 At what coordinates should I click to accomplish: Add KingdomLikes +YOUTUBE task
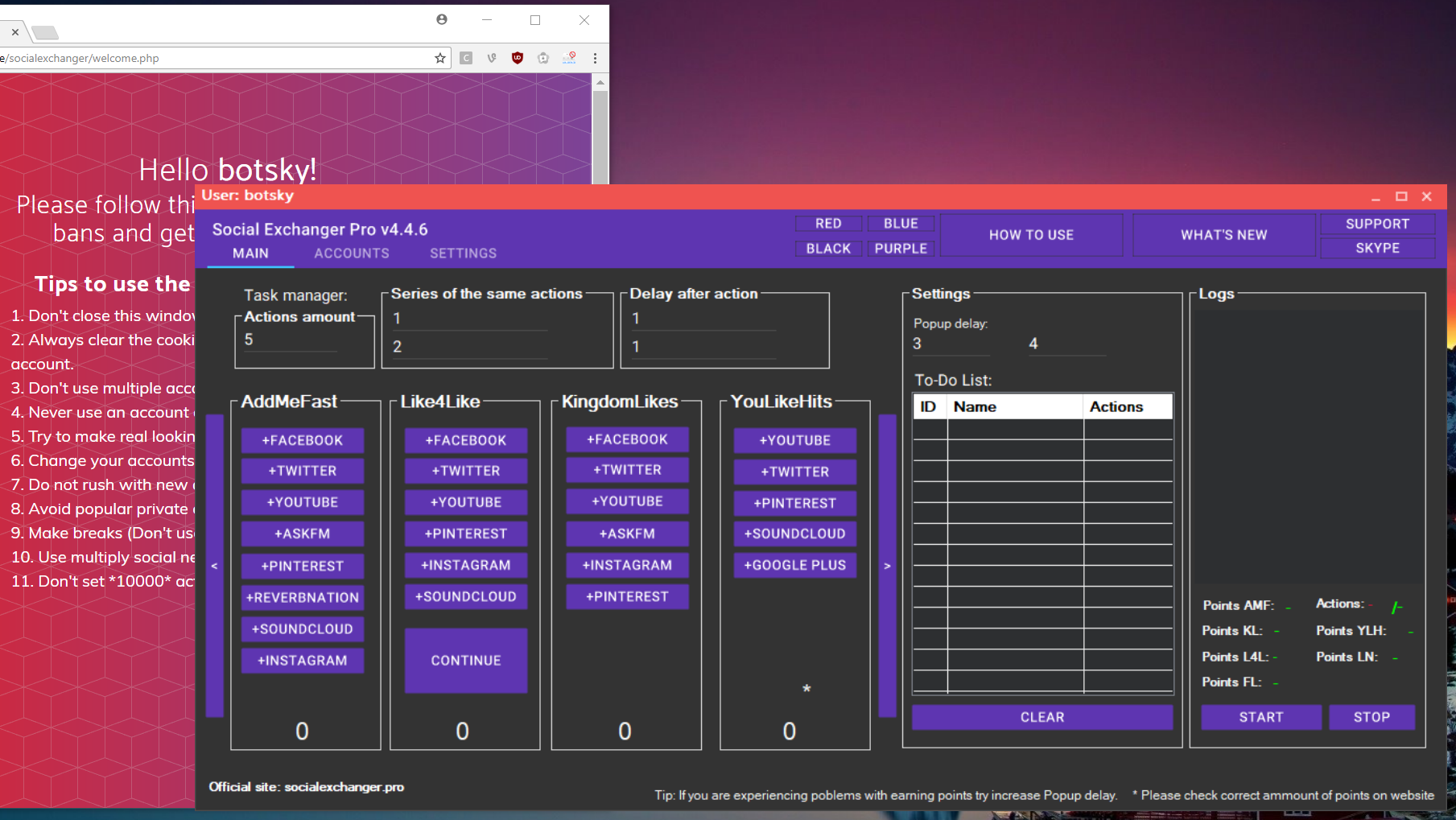(x=628, y=501)
